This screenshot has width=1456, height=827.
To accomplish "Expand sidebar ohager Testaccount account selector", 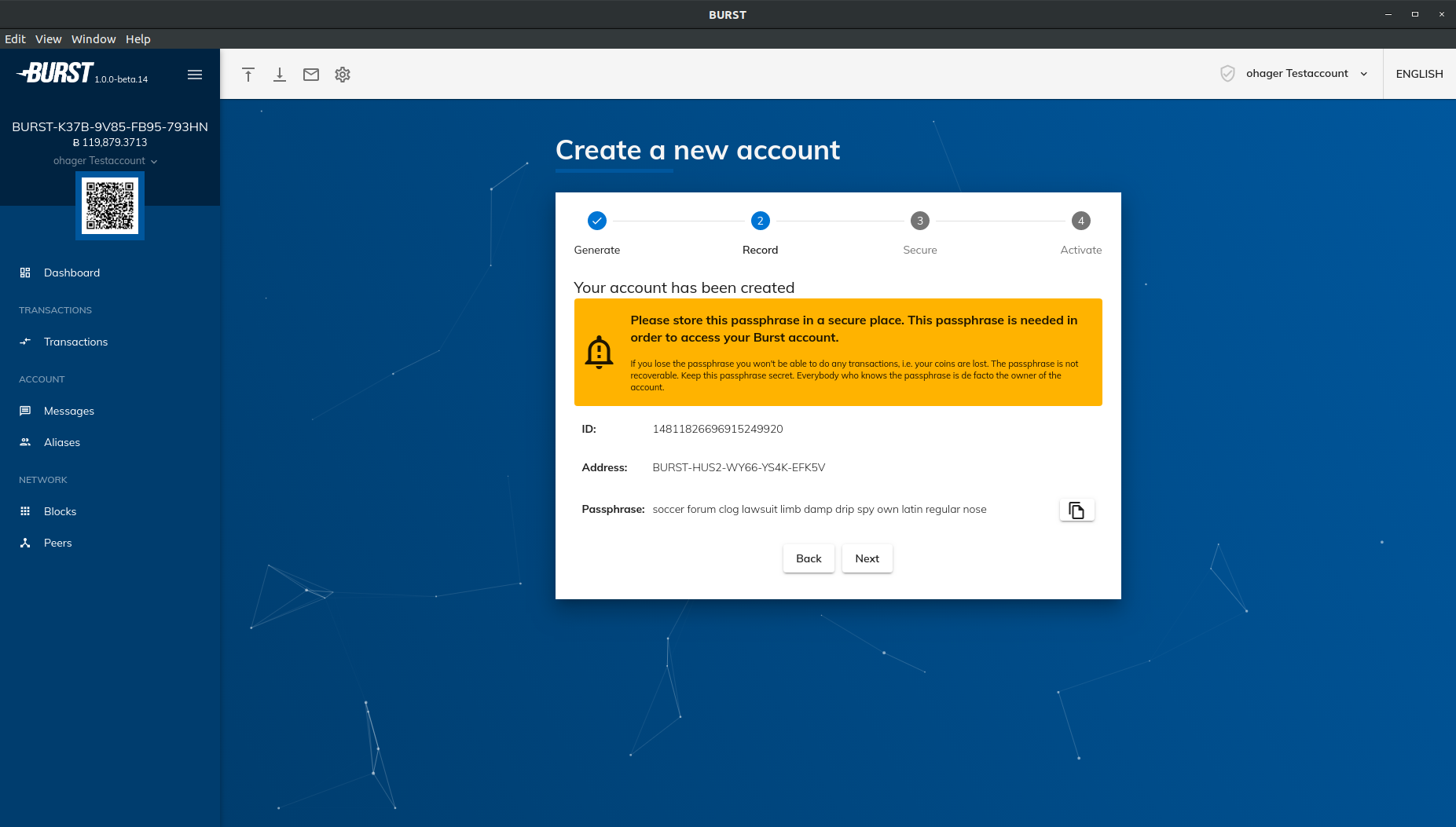I will (105, 161).
